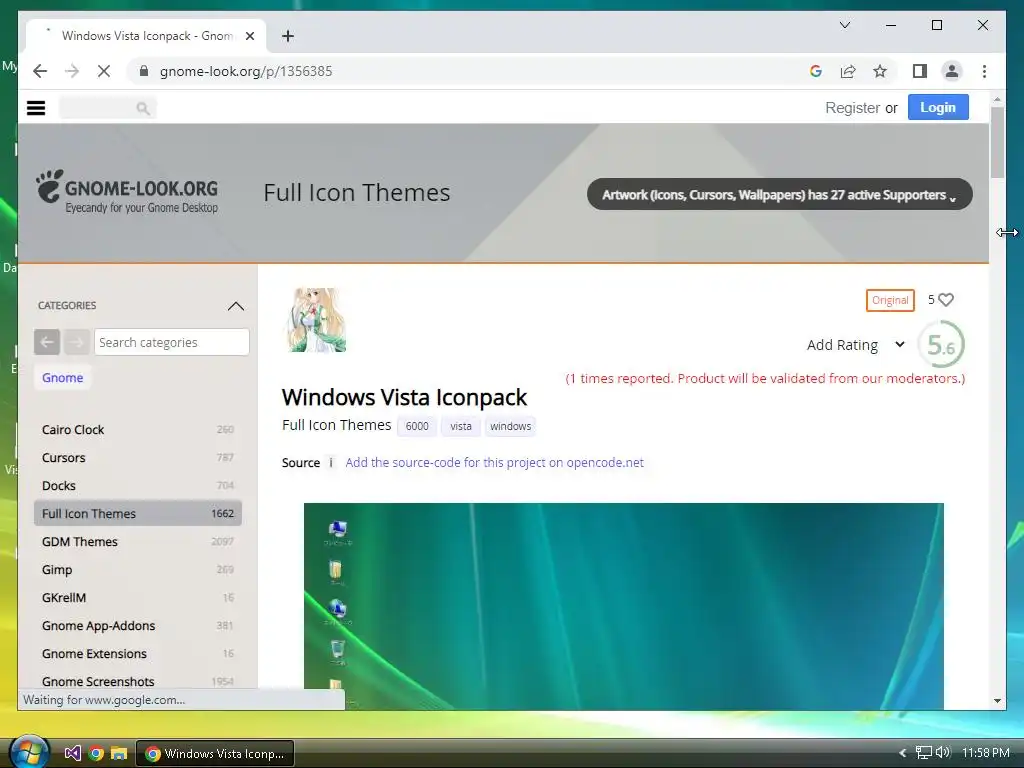Screen dimensions: 1024x768
Task: Open the Vista desktop preview screenshot
Action: 624,605
